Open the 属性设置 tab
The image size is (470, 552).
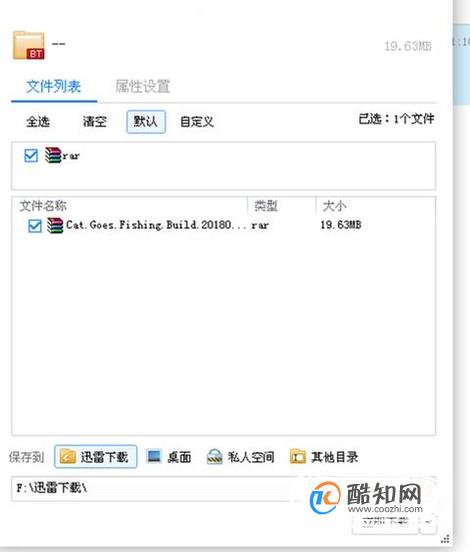pyautogui.click(x=143, y=87)
